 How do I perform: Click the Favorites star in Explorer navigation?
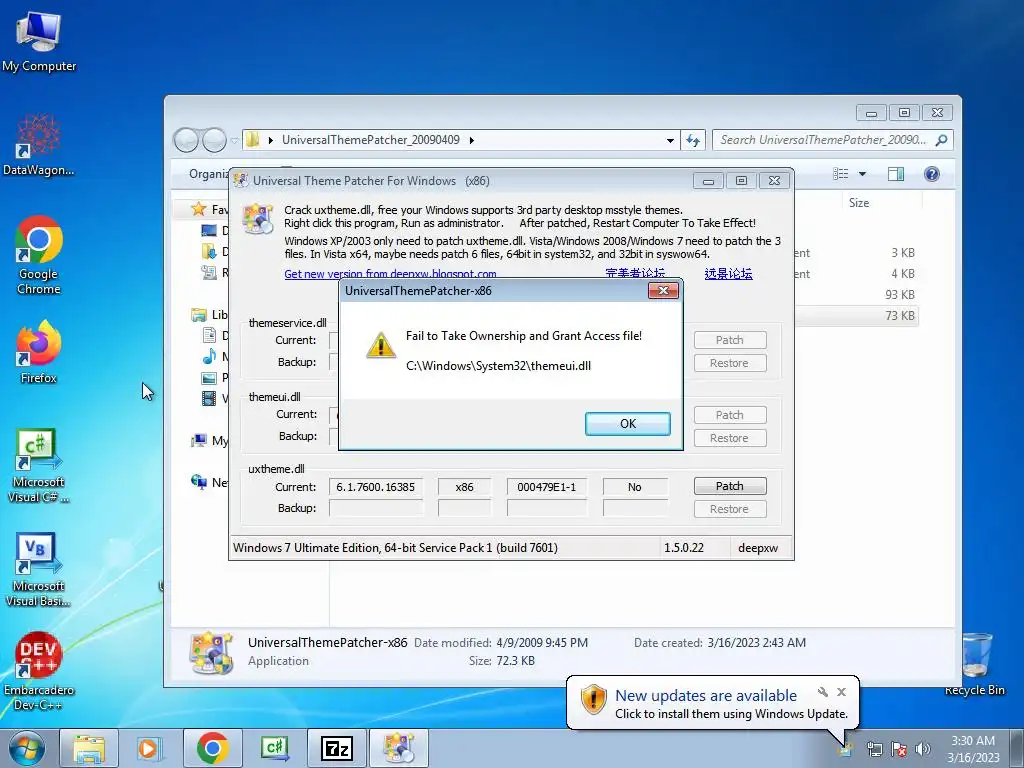tap(199, 209)
